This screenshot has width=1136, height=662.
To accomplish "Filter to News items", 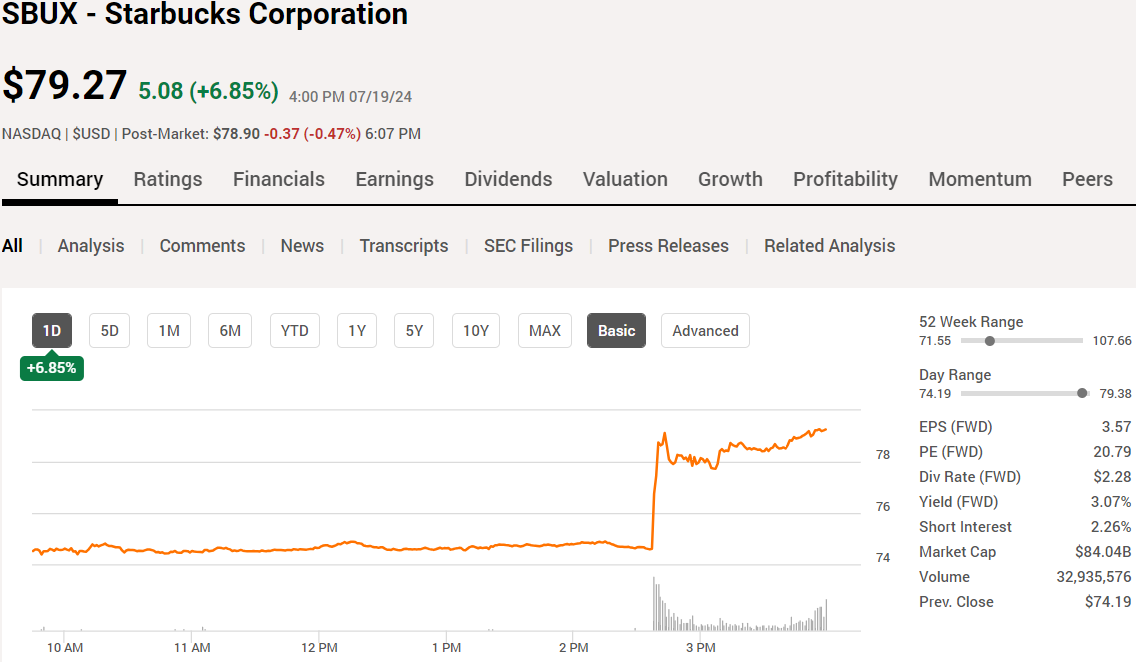I will pyautogui.click(x=302, y=246).
